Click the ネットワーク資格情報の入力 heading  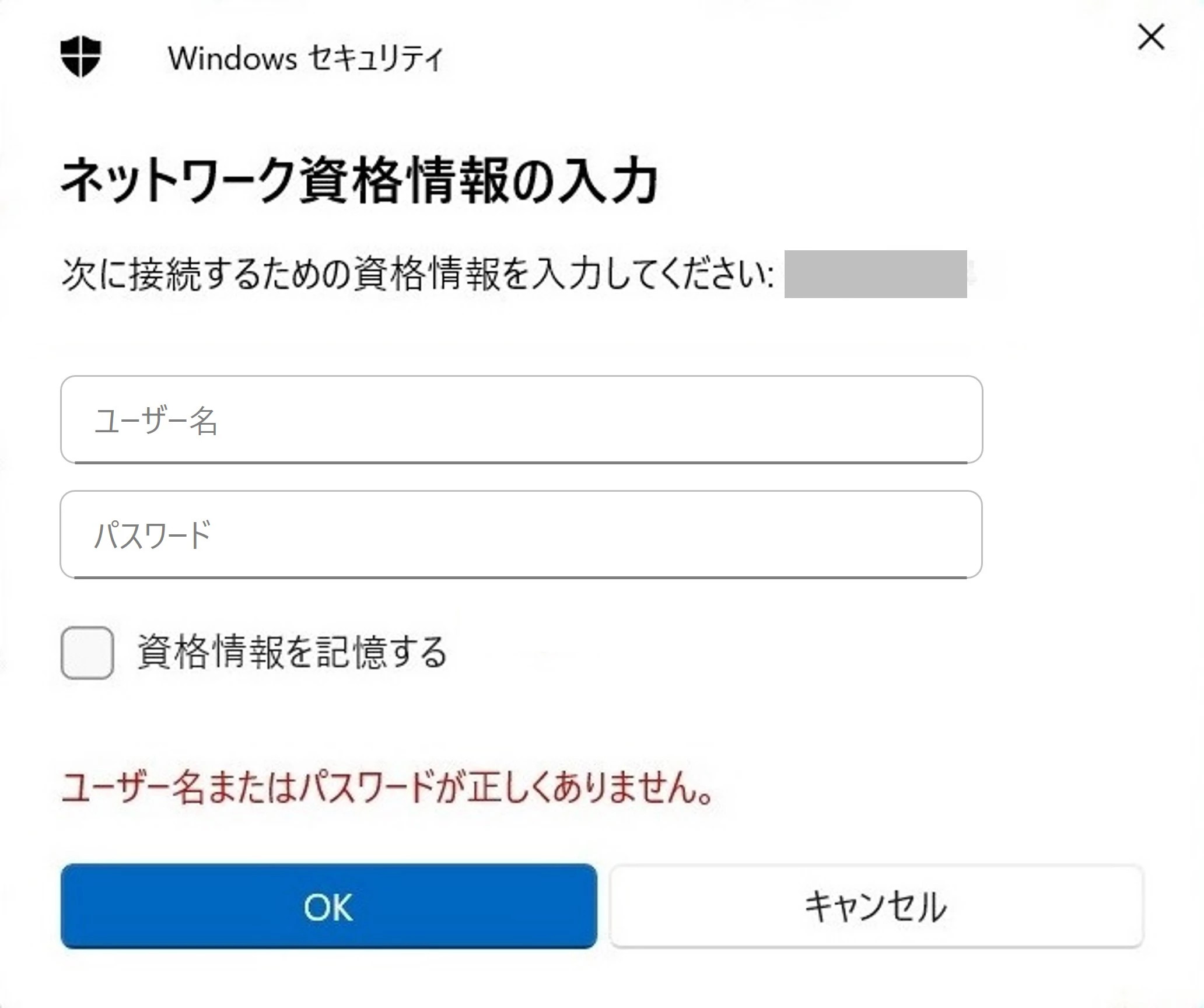coord(359,181)
